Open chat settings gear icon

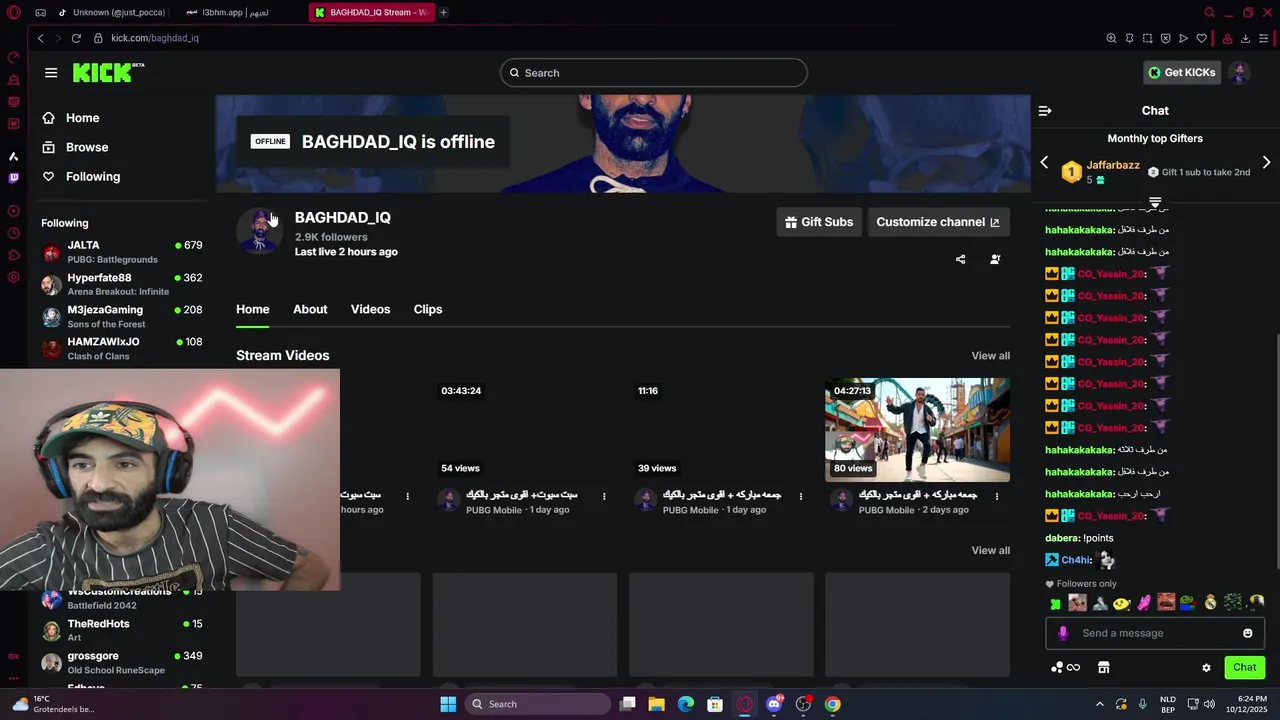coord(1206,667)
